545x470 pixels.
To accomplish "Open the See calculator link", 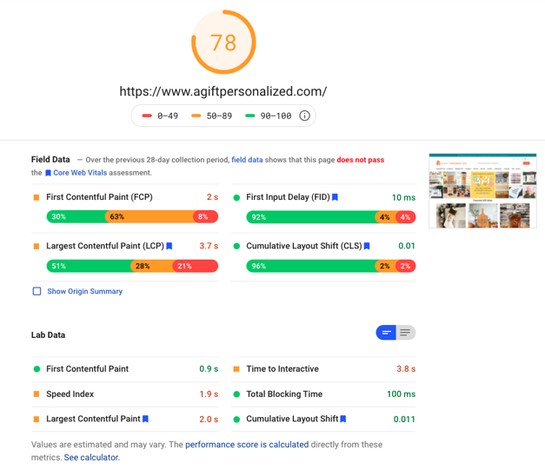I will [x=91, y=457].
